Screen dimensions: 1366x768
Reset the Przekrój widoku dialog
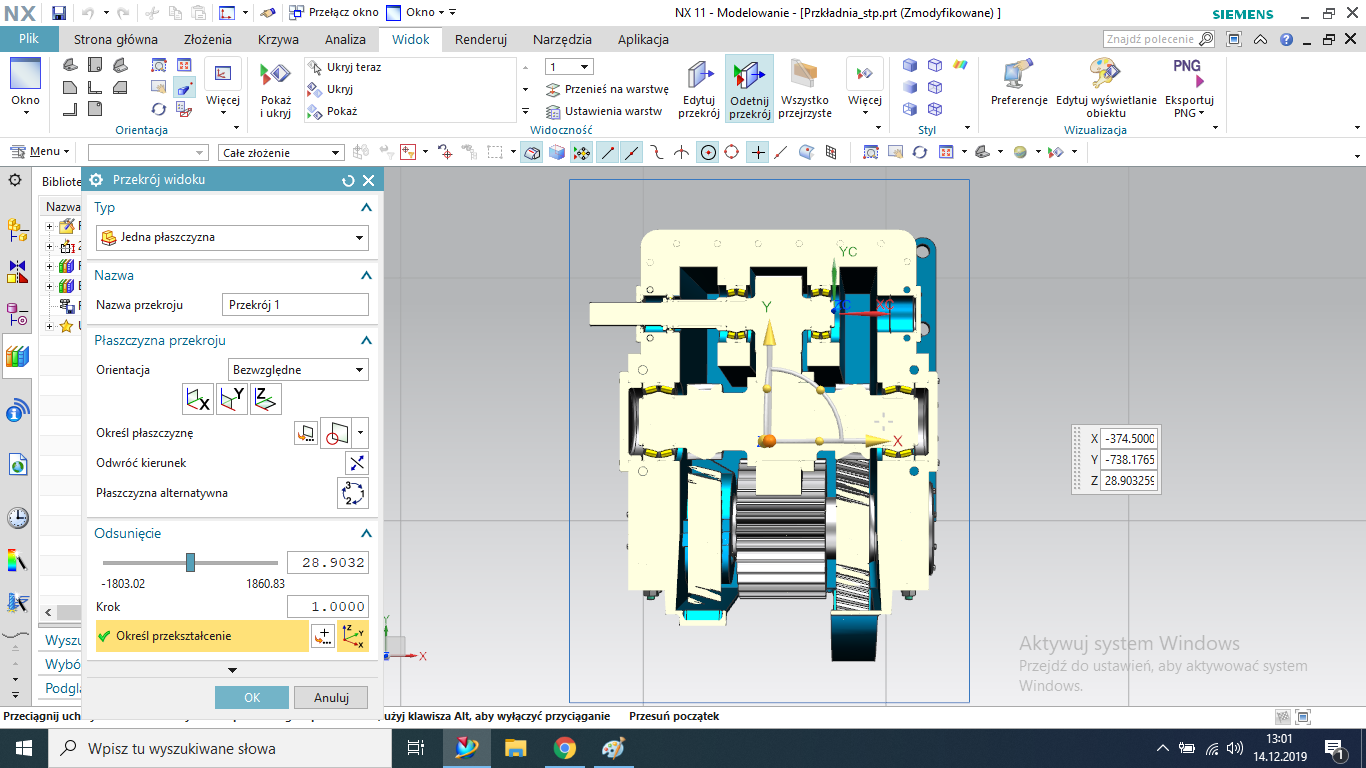(x=348, y=181)
